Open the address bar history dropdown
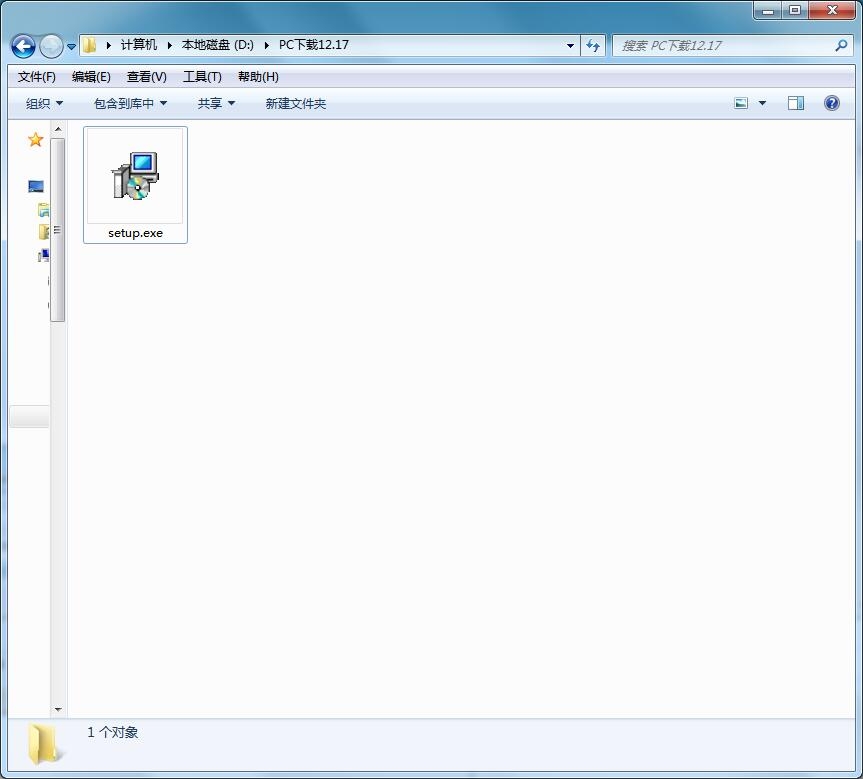This screenshot has width=863, height=779. pyautogui.click(x=570, y=46)
